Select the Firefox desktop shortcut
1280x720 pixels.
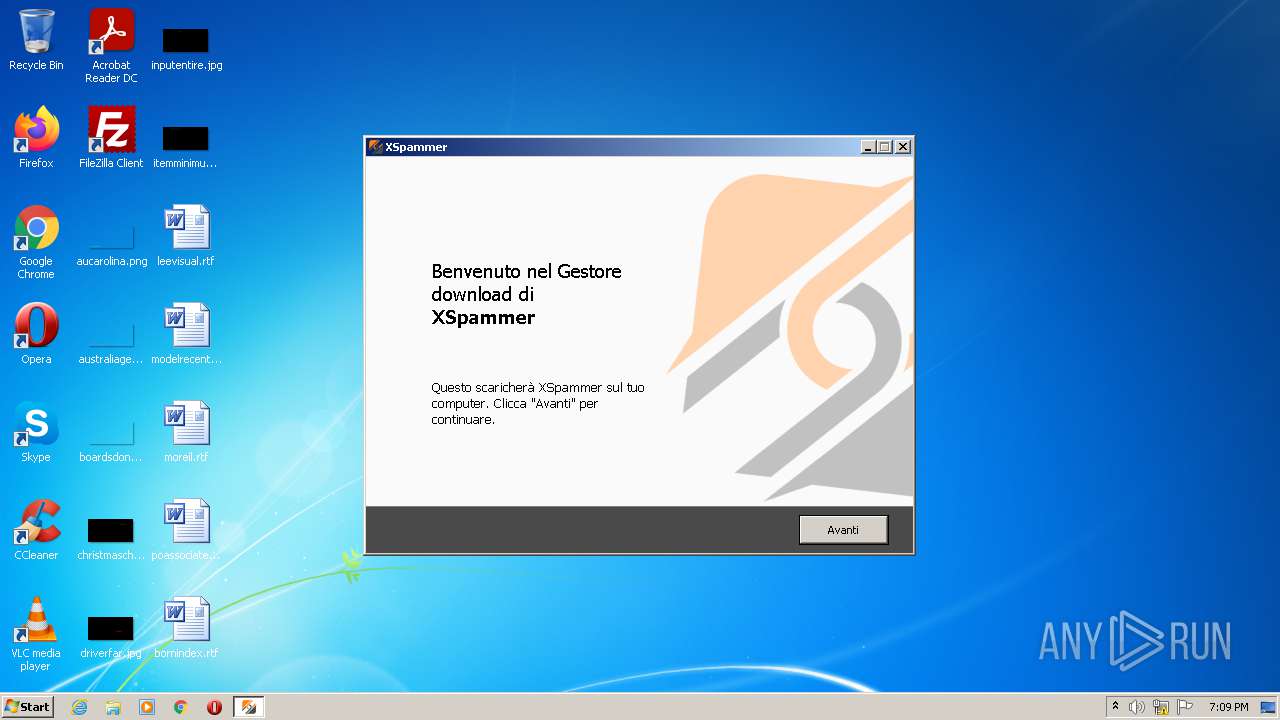[36, 138]
